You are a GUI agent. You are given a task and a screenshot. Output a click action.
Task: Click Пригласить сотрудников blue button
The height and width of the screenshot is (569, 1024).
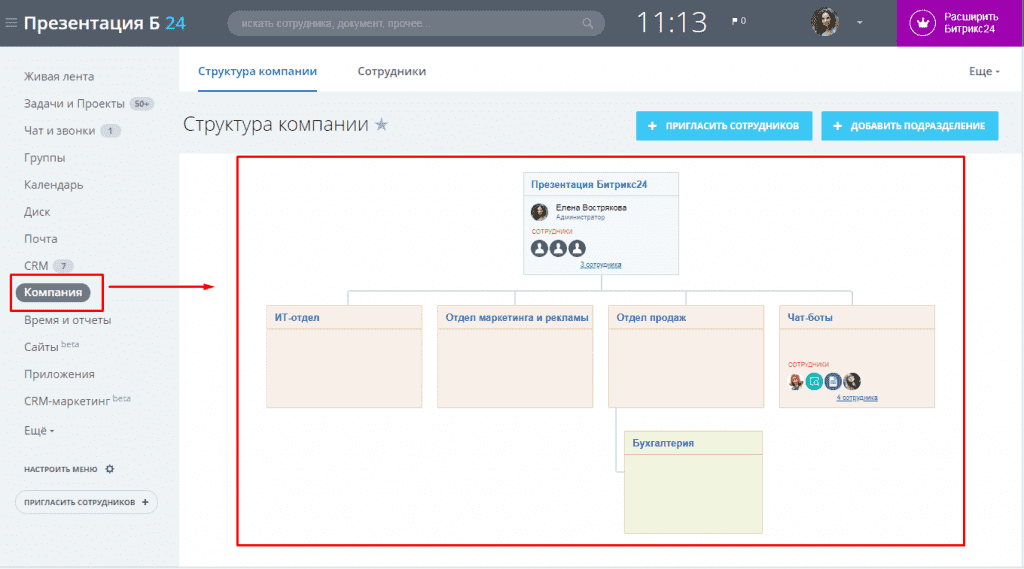click(x=724, y=126)
